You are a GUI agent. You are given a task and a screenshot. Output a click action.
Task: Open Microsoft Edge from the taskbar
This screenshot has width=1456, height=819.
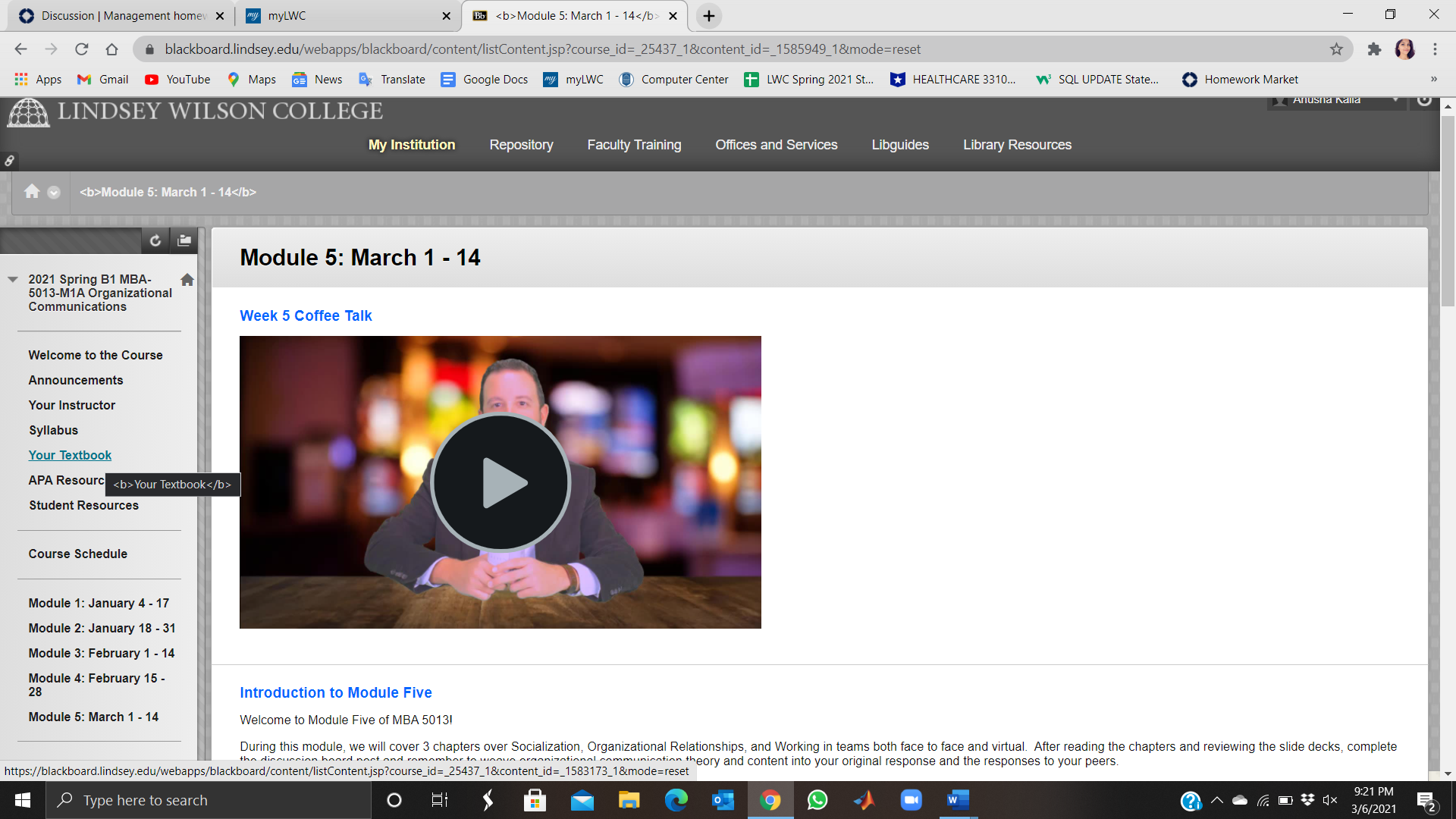coord(676,800)
